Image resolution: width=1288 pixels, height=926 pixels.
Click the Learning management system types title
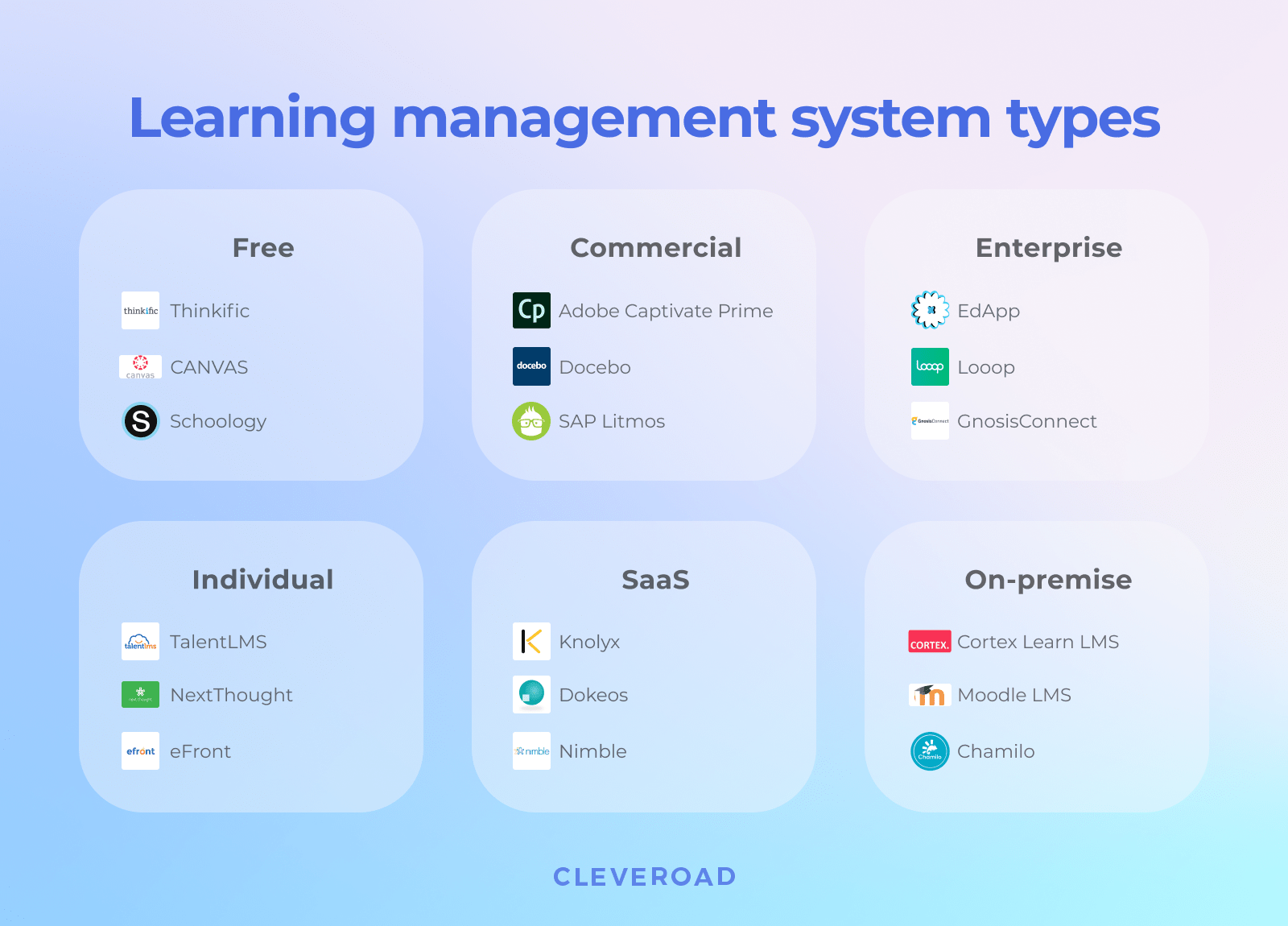pyautogui.click(x=644, y=119)
